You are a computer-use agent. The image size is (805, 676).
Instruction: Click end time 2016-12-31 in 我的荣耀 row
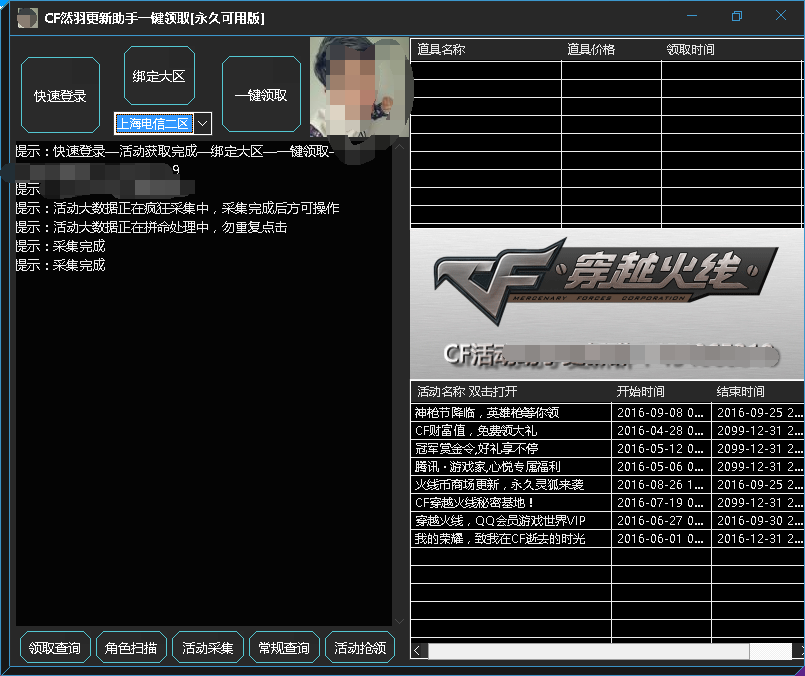tap(759, 538)
